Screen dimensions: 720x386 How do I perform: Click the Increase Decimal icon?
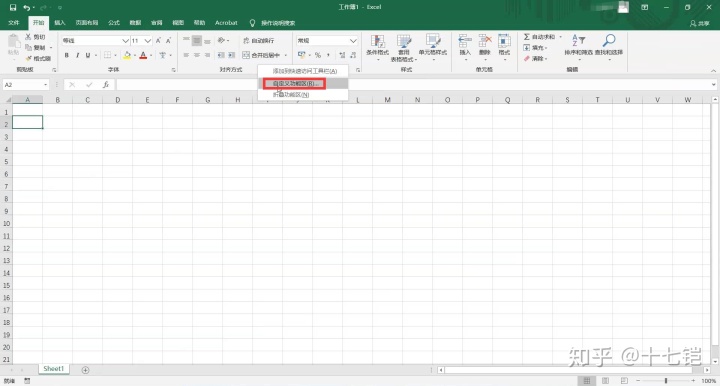pyautogui.click(x=342, y=55)
